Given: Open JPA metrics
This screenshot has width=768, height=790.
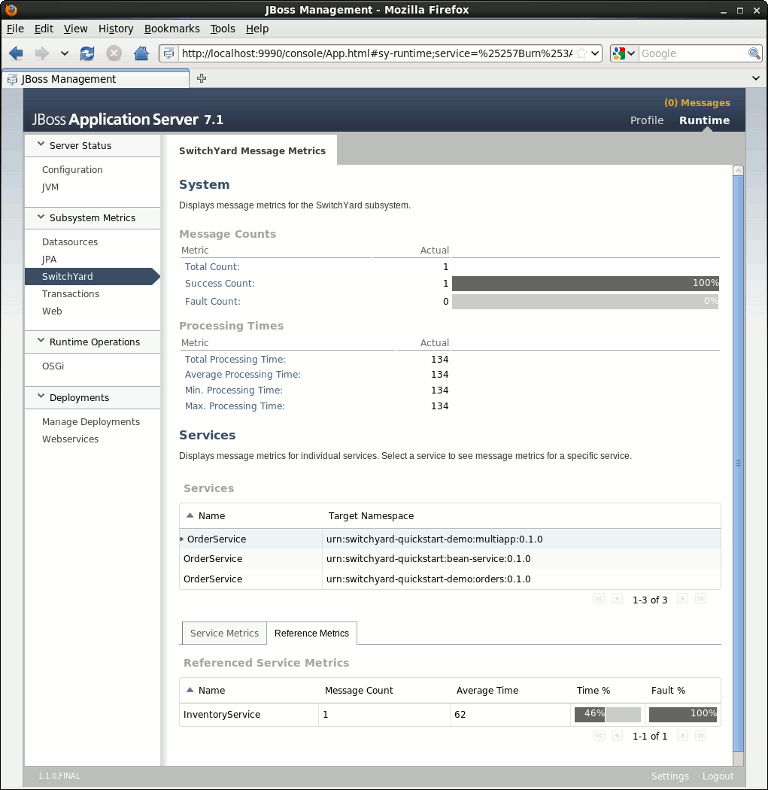Looking at the screenshot, I should [x=49, y=259].
